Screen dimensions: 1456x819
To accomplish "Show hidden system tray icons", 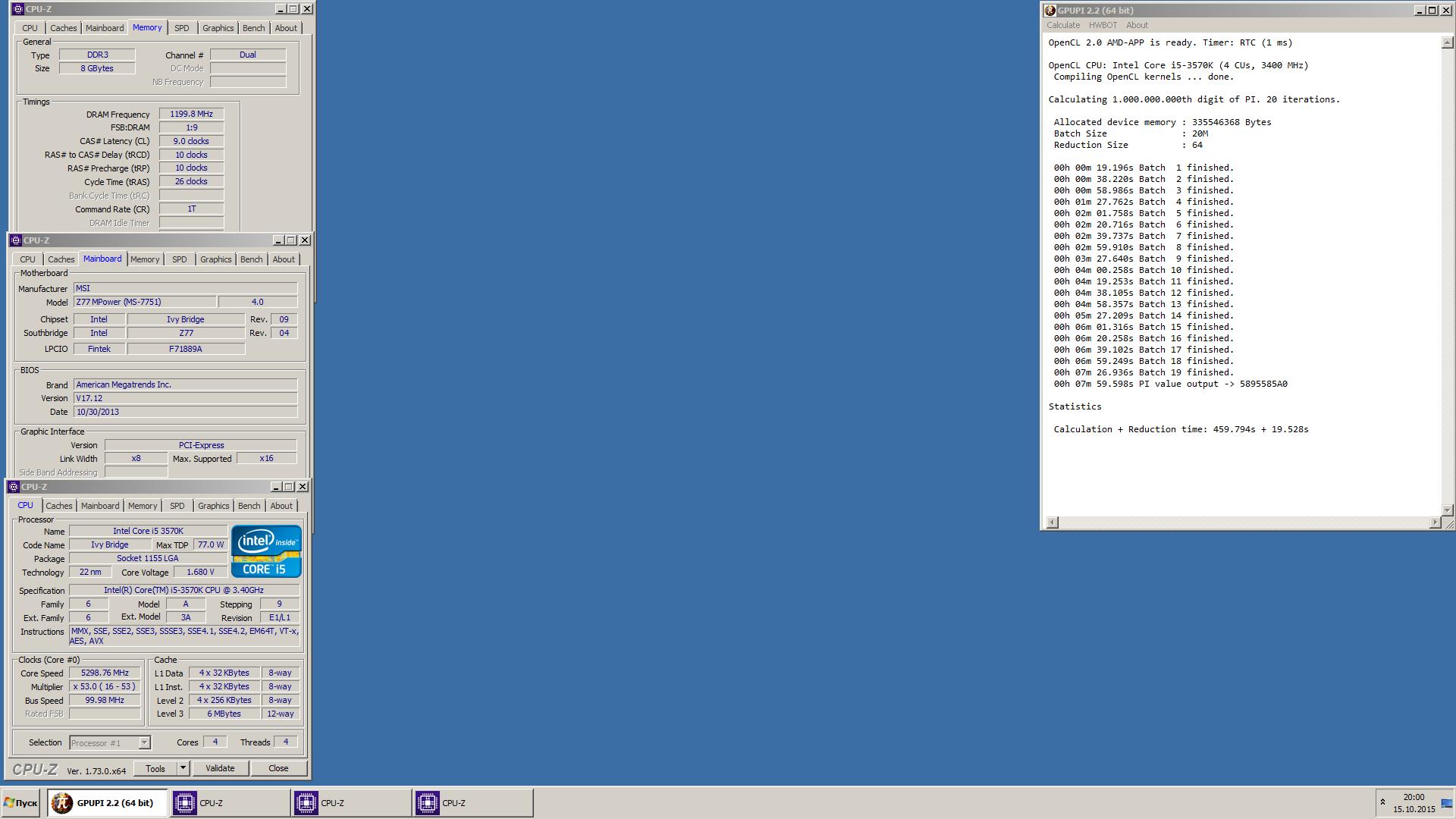I will click(1382, 802).
